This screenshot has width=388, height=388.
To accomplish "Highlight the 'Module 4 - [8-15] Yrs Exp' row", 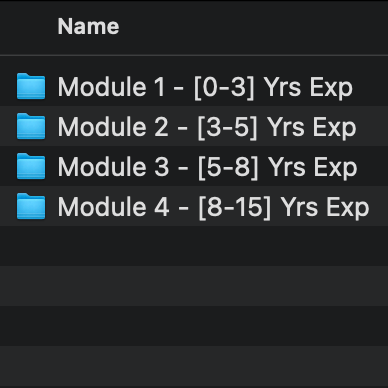I will [x=194, y=206].
